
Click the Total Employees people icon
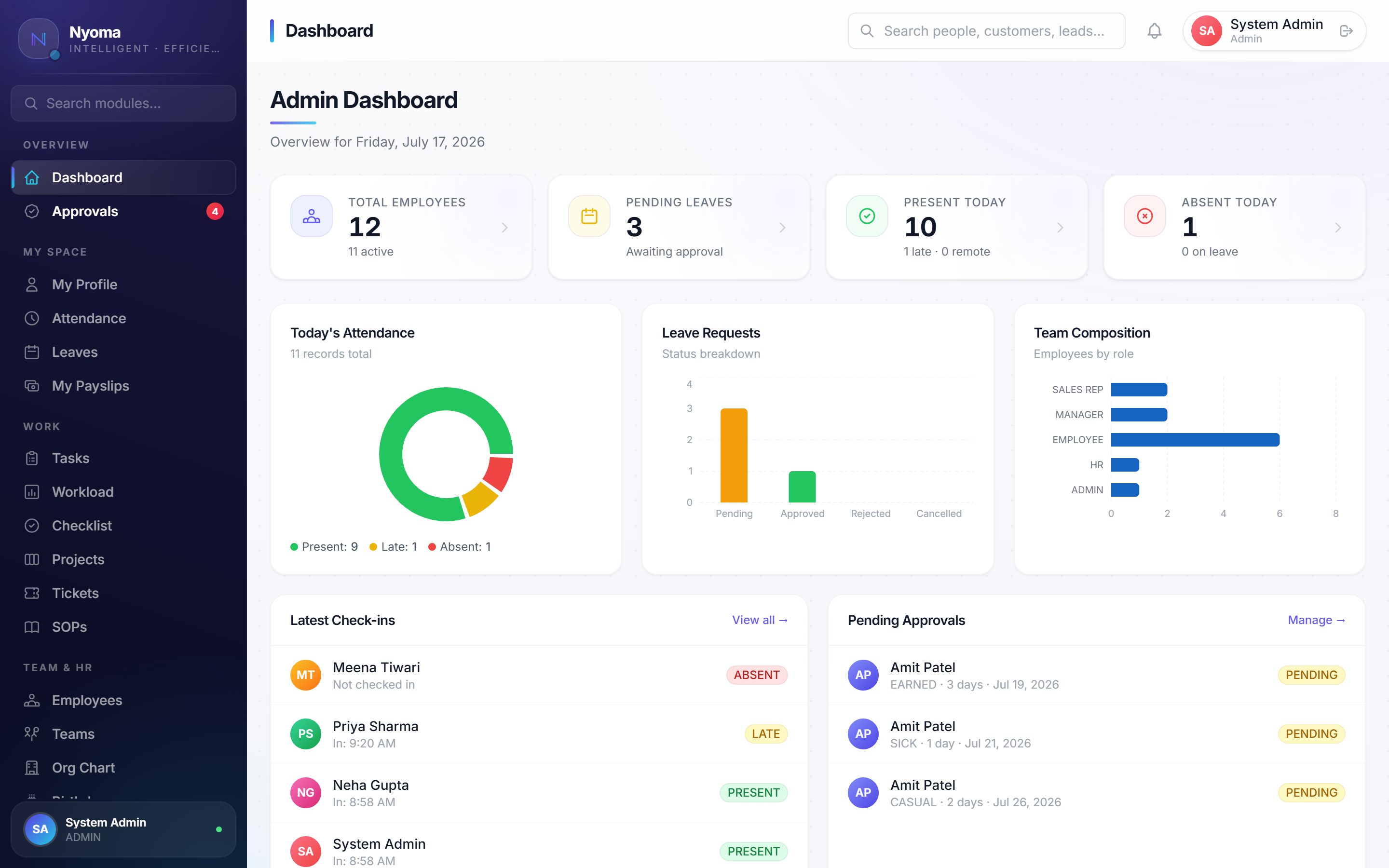pos(311,217)
